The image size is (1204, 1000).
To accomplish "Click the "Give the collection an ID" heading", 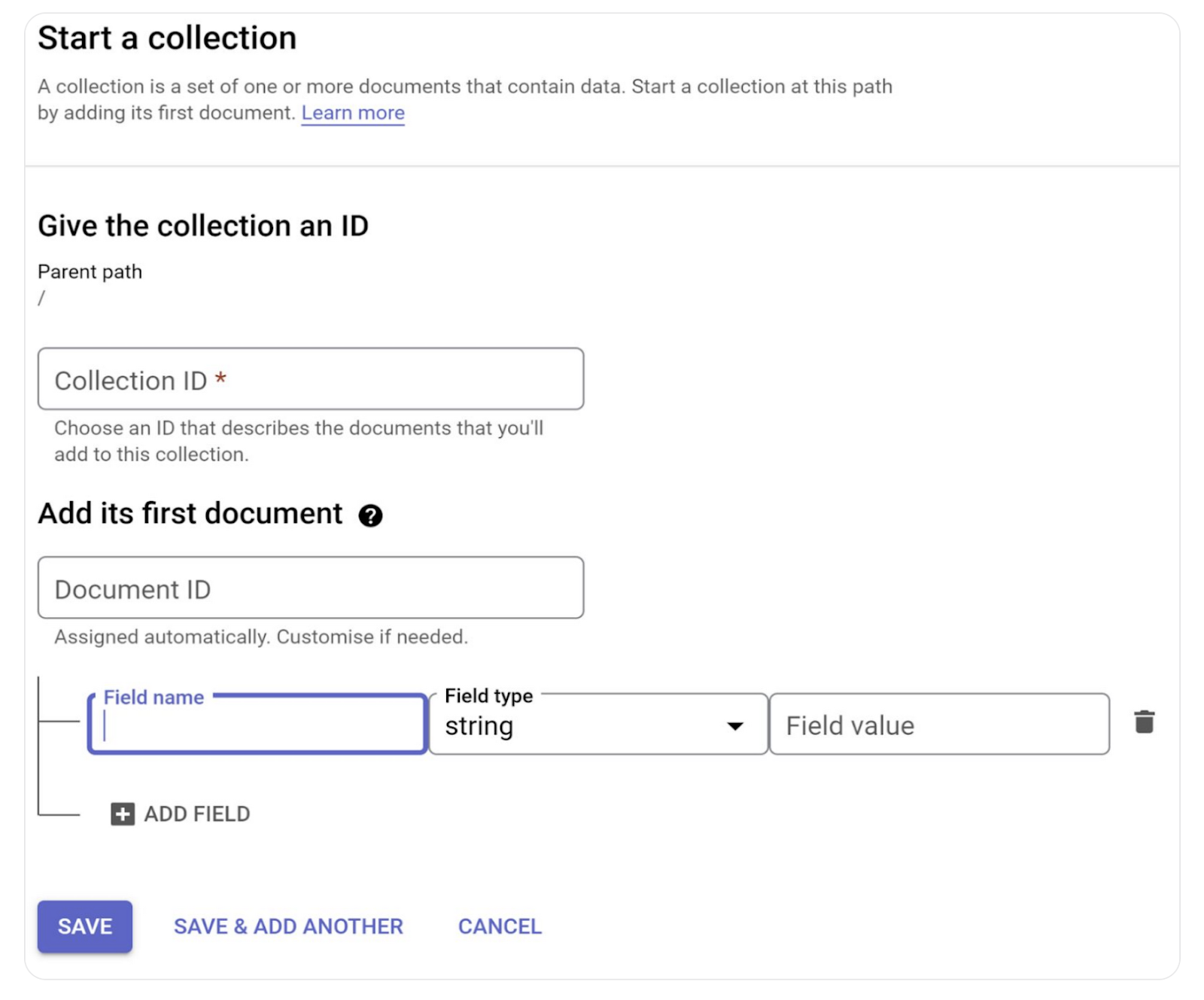I will [203, 226].
